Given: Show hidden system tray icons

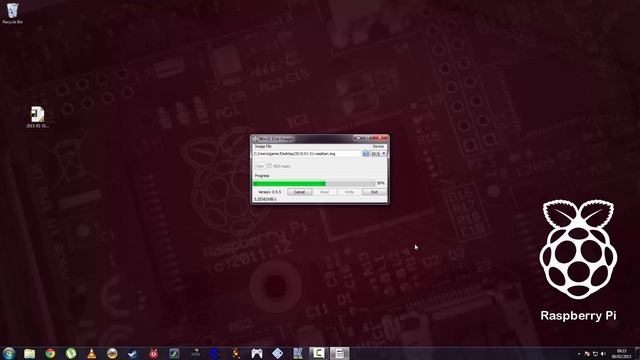Looking at the screenshot, I should [579, 354].
